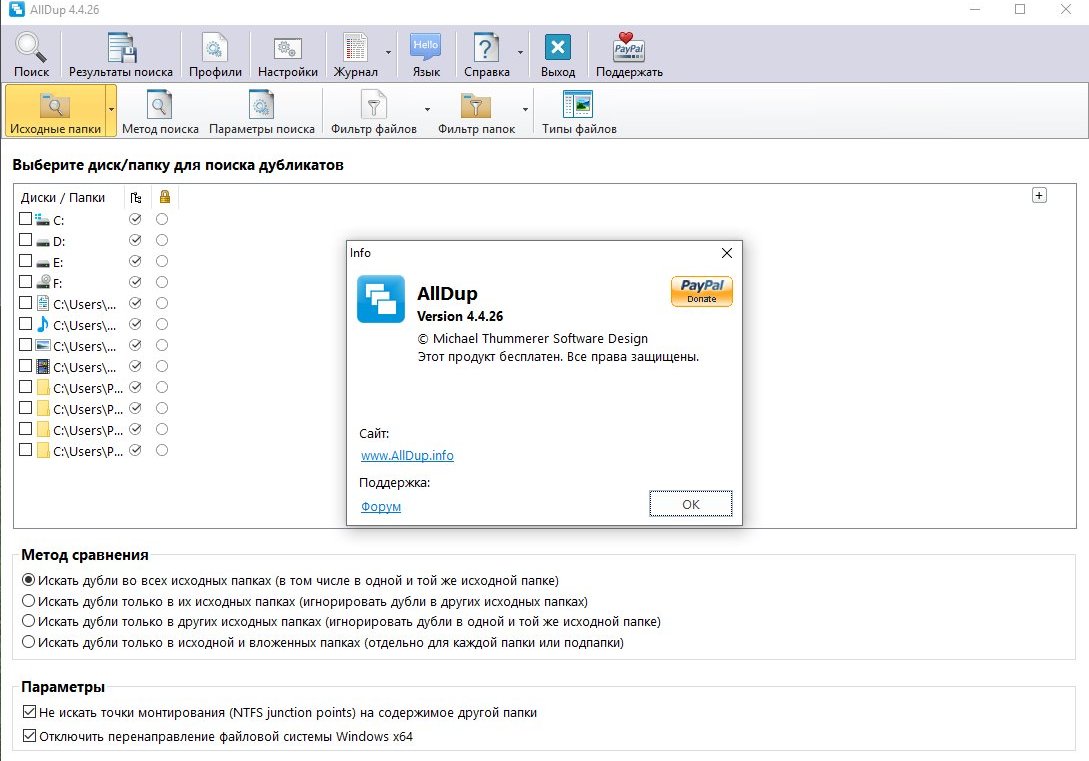The height and width of the screenshot is (761, 1089).
Task: Check the E: drive checkbox
Action: tap(26, 260)
